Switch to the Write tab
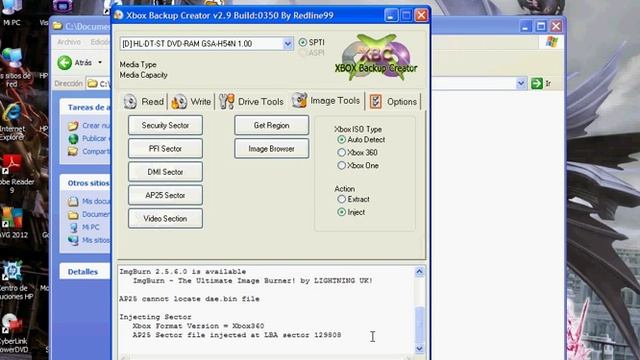Viewport: 640px width, 360px height. (191, 102)
